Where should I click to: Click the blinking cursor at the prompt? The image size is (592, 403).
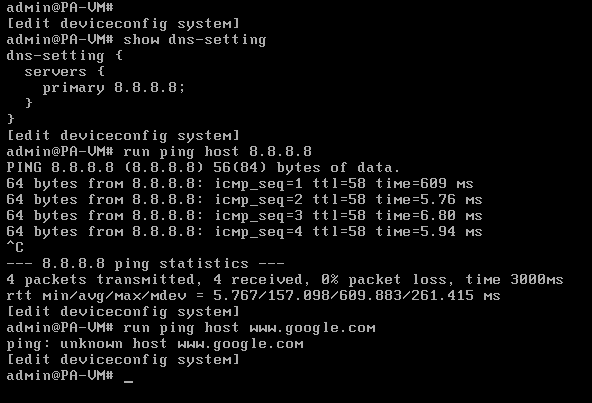click(x=128, y=381)
